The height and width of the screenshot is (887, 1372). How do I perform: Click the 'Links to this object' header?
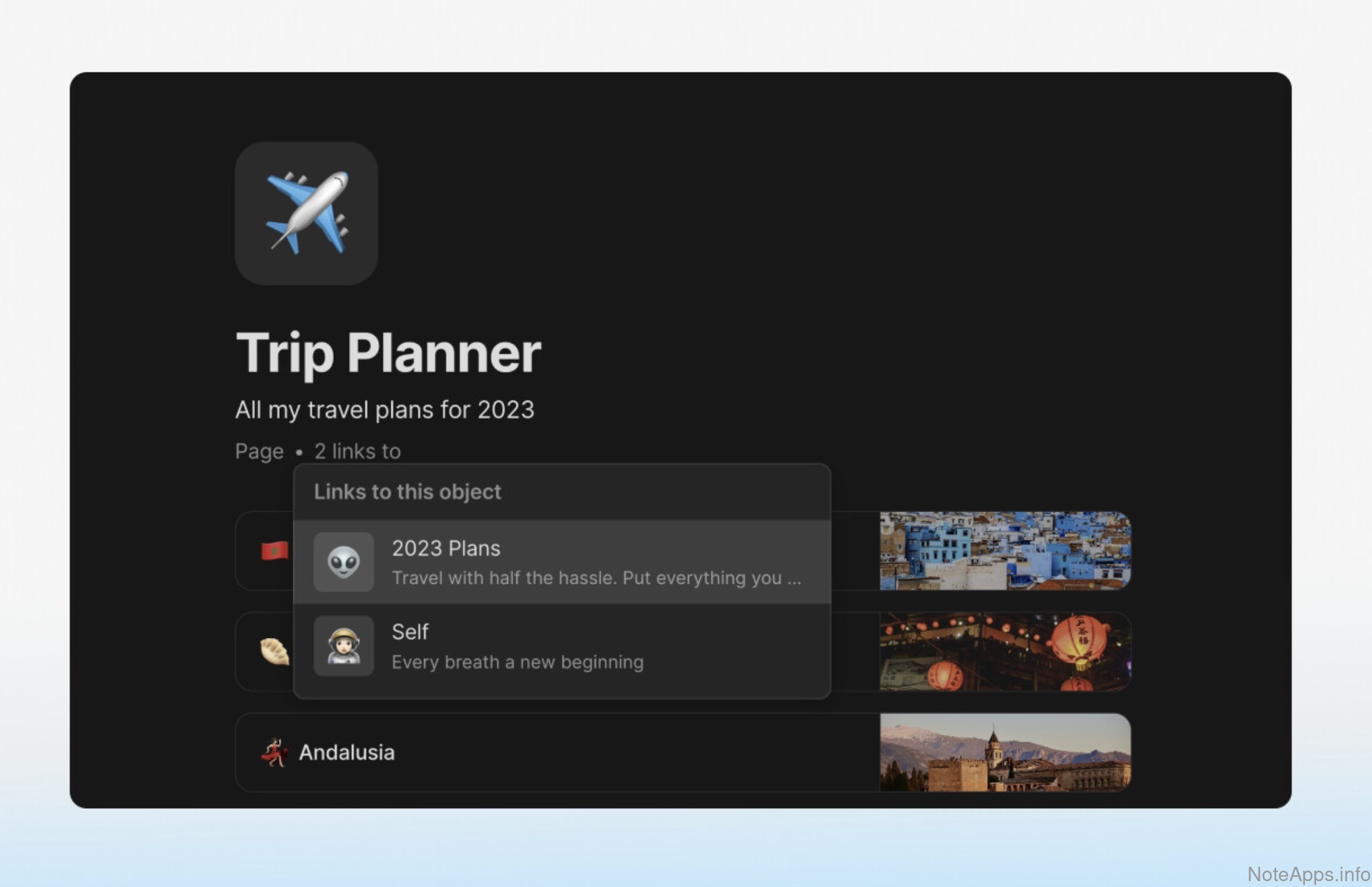[x=408, y=492]
